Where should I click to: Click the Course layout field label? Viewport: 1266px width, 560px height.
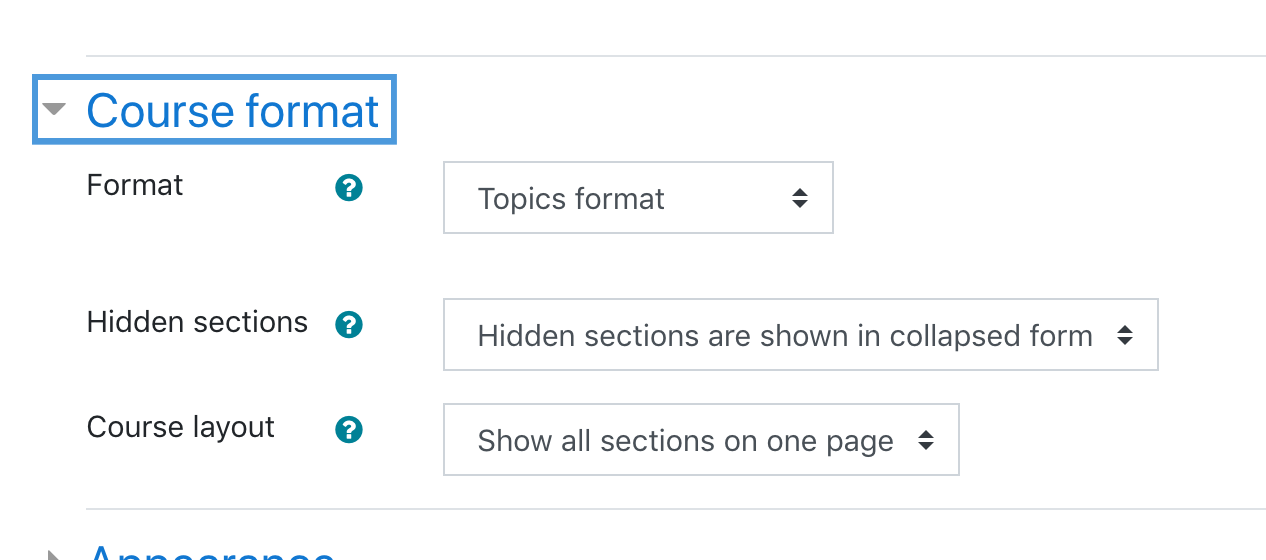(x=181, y=427)
